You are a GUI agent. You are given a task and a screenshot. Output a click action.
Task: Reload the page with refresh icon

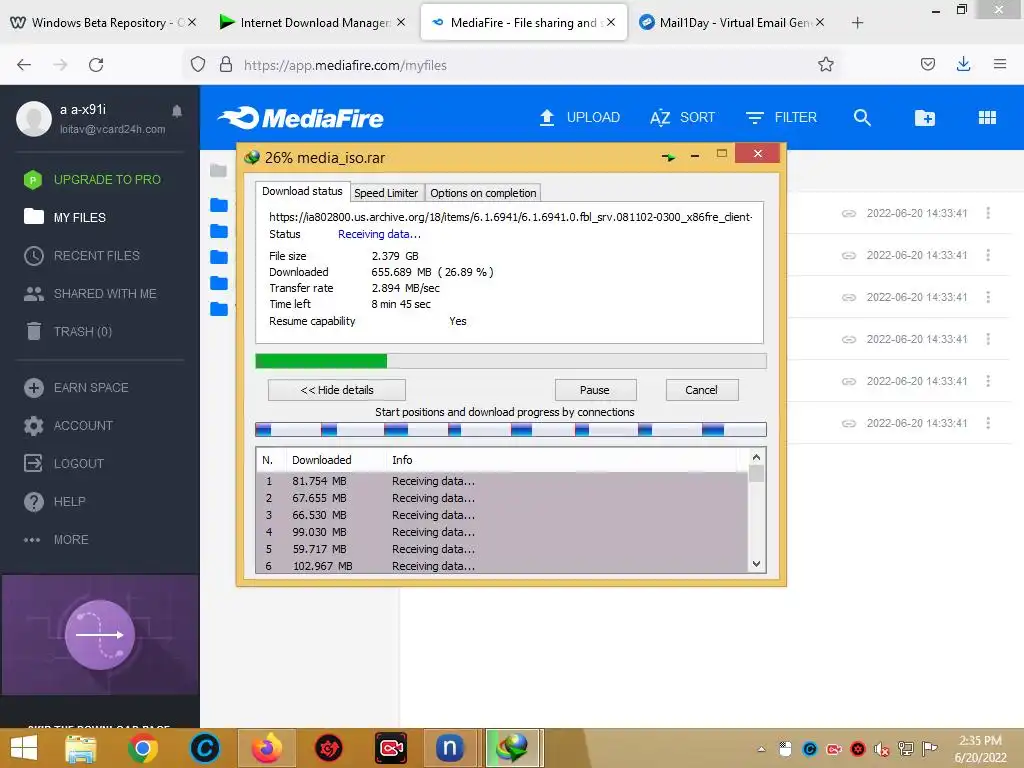tap(96, 65)
